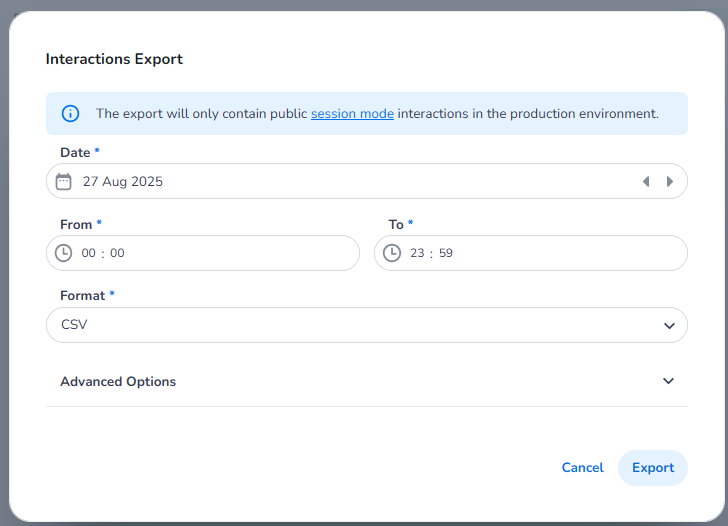Expand the Advanced Options section label

point(118,382)
